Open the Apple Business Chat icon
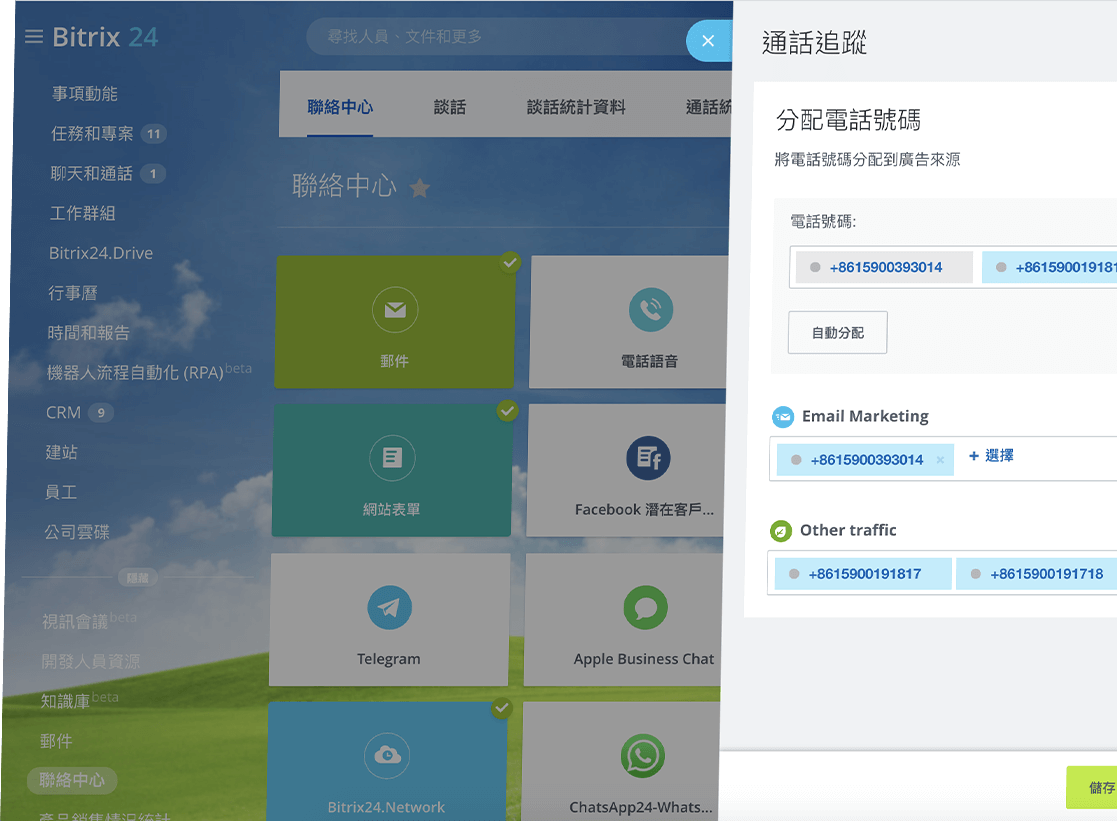This screenshot has height=821, width=1117. point(645,607)
